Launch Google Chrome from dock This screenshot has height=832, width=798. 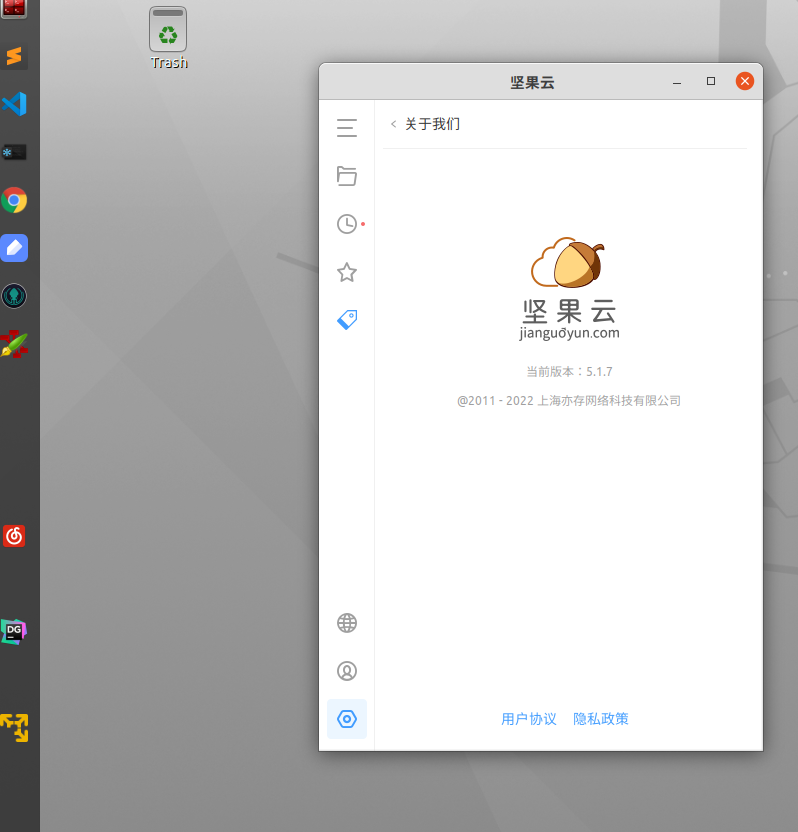click(x=14, y=200)
